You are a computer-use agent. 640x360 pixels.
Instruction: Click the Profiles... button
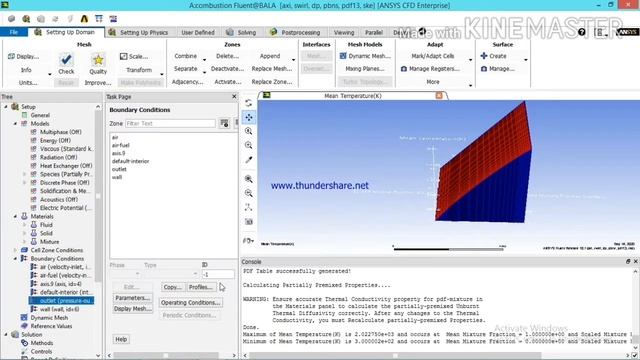pyautogui.click(x=200, y=287)
